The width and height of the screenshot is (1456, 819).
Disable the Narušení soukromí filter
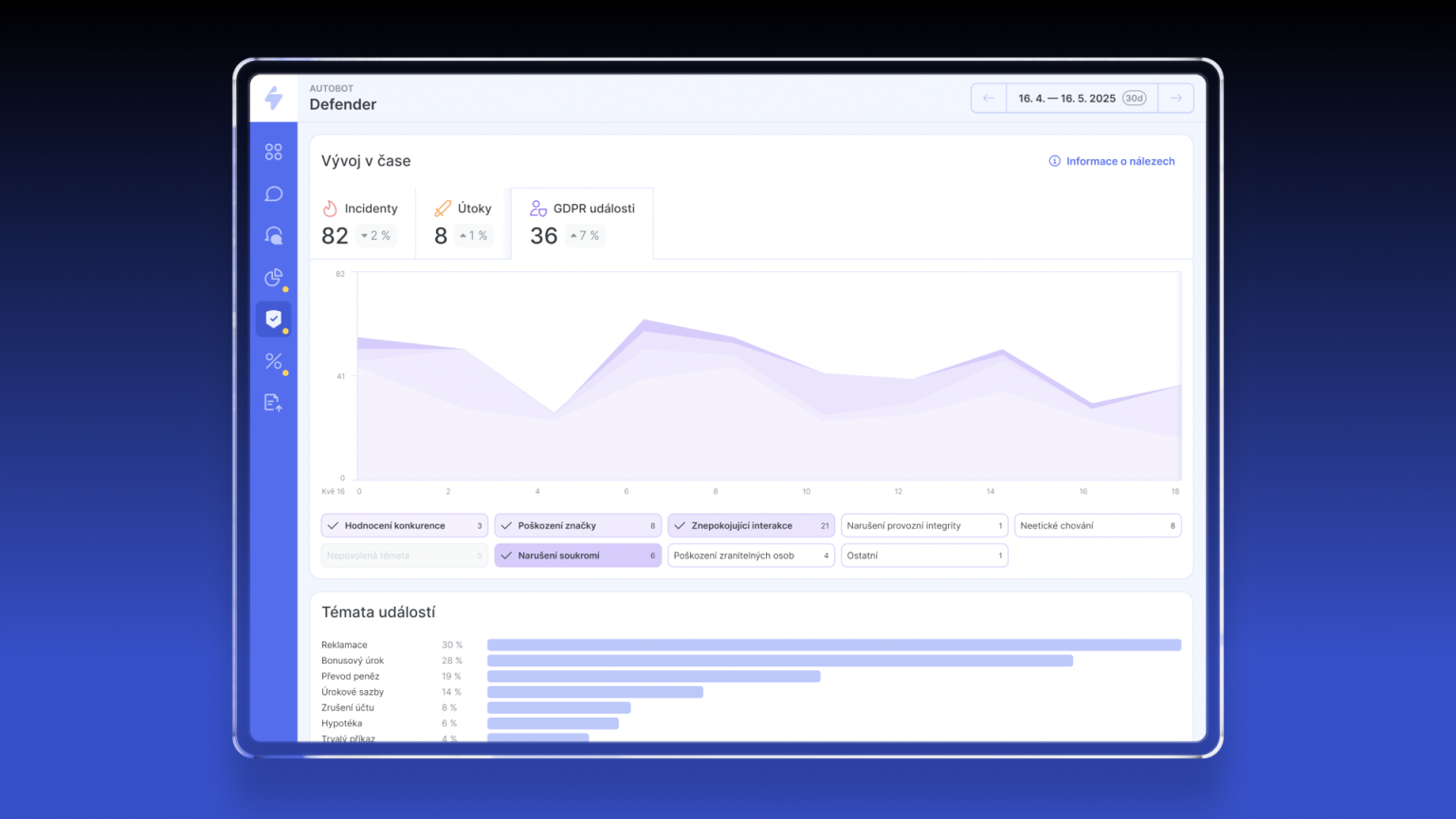tap(577, 555)
